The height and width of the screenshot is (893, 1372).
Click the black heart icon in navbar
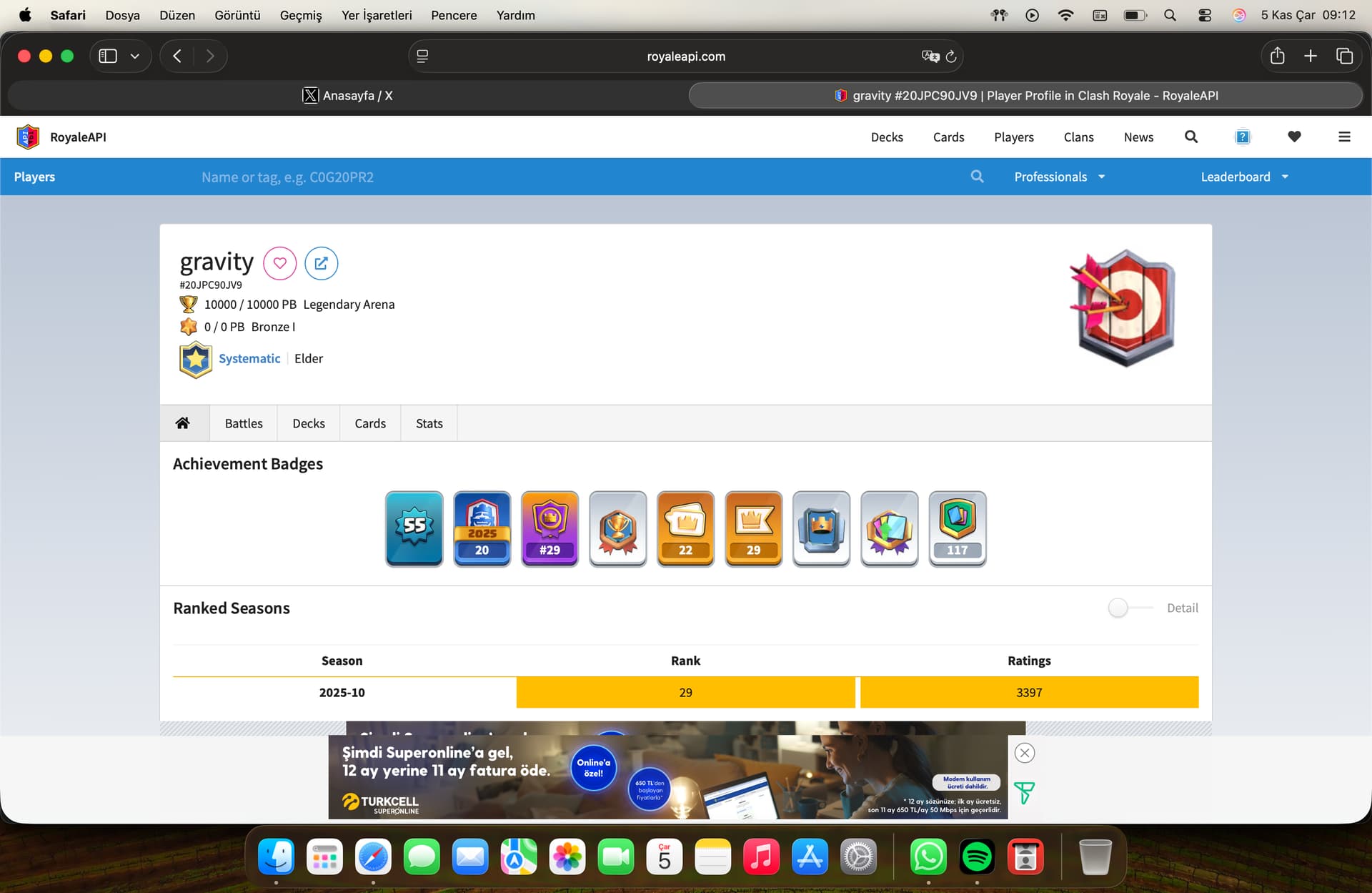click(x=1294, y=137)
